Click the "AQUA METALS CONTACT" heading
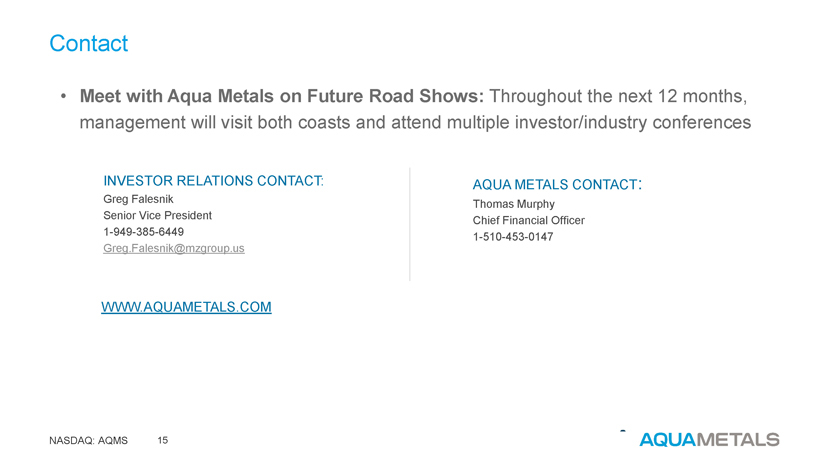The image size is (820, 461). 556,185
